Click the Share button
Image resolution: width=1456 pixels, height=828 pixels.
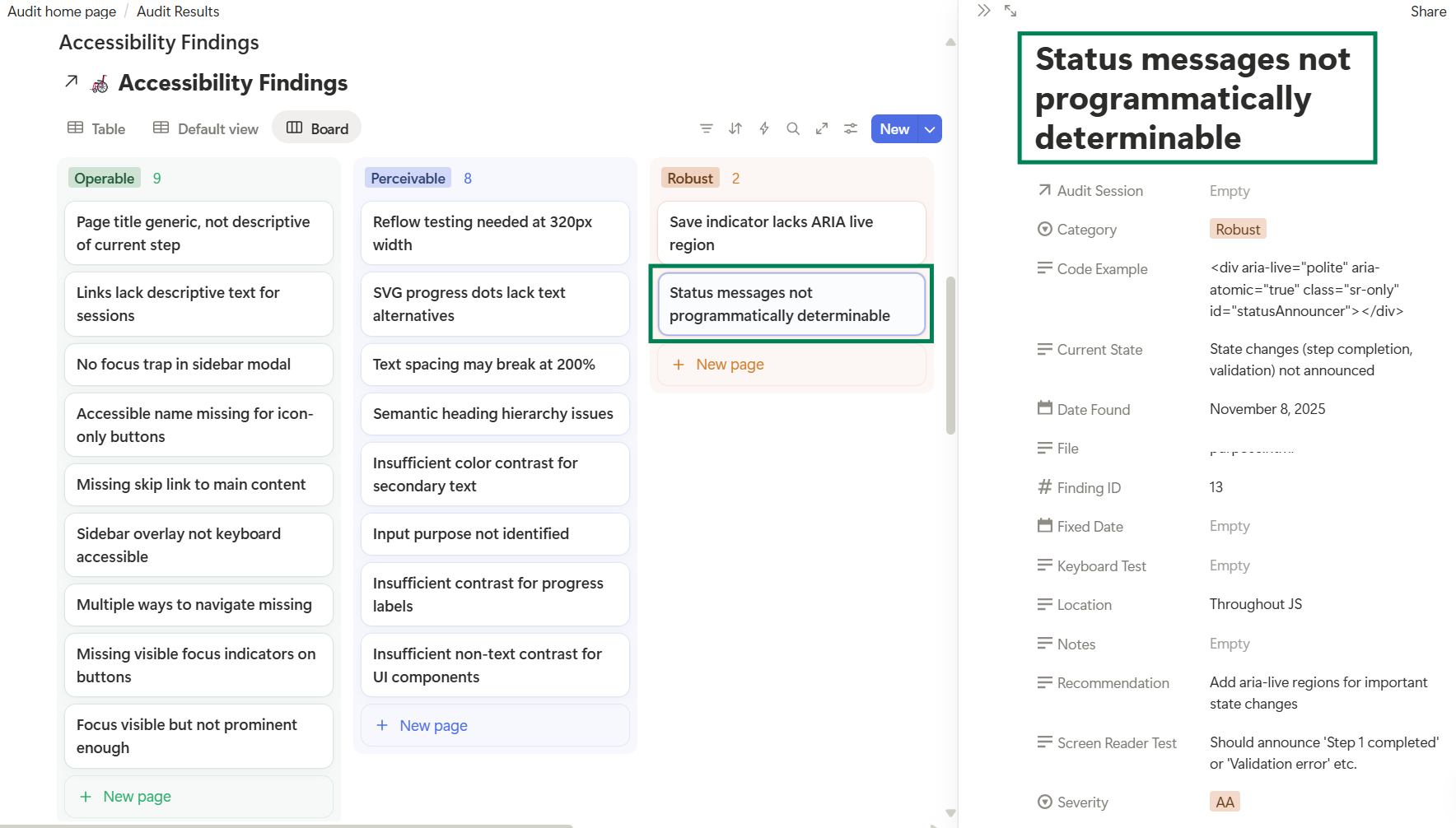(1429, 11)
